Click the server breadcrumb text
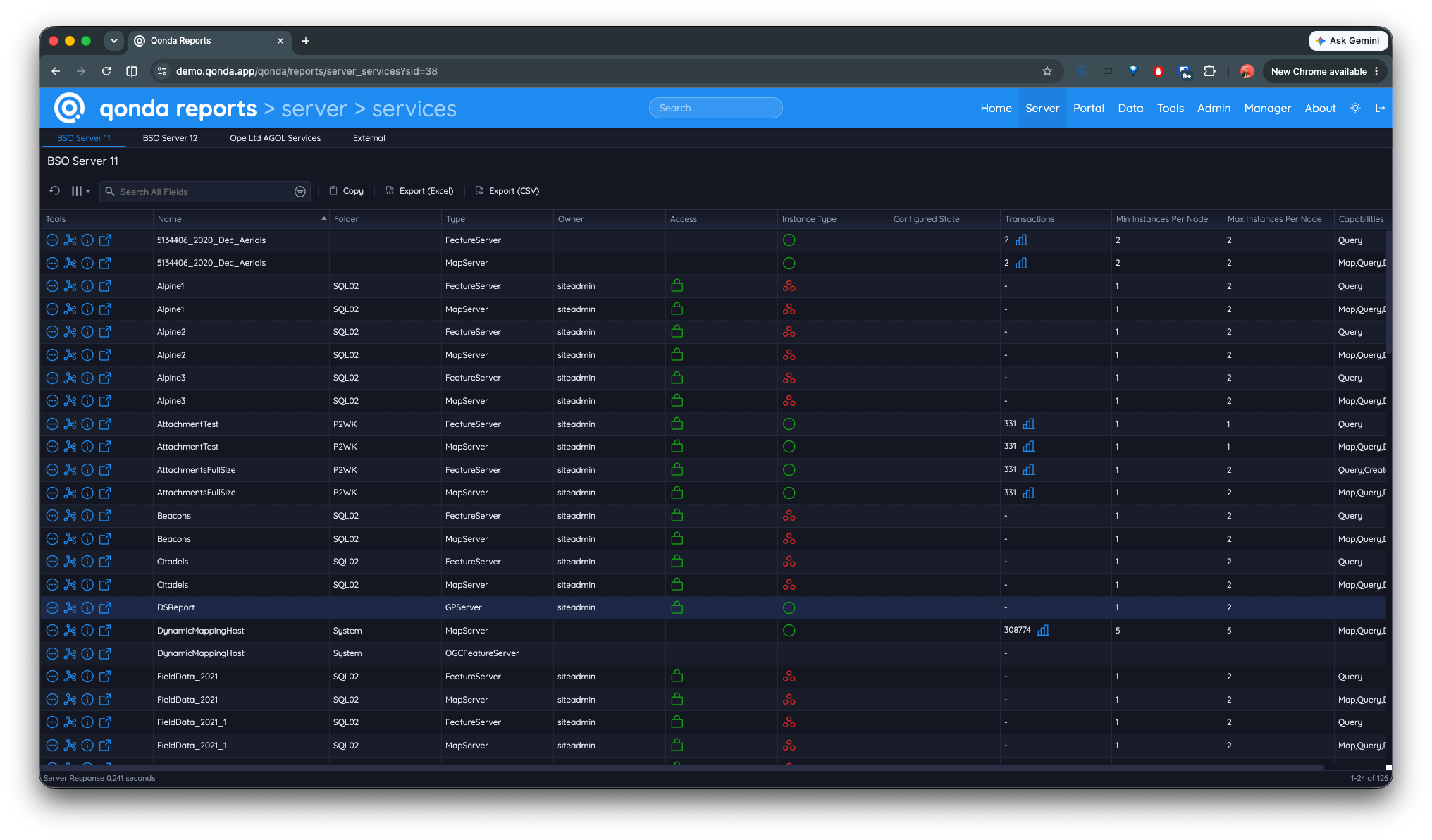Screen dimensions: 1432x840 (x=314, y=109)
